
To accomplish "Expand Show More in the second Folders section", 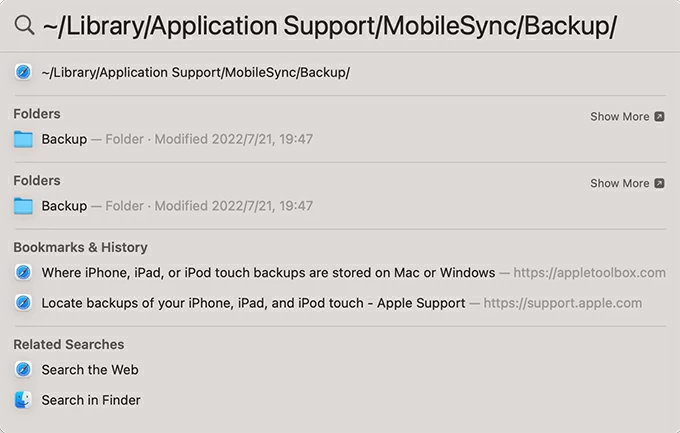I will click(619, 183).
